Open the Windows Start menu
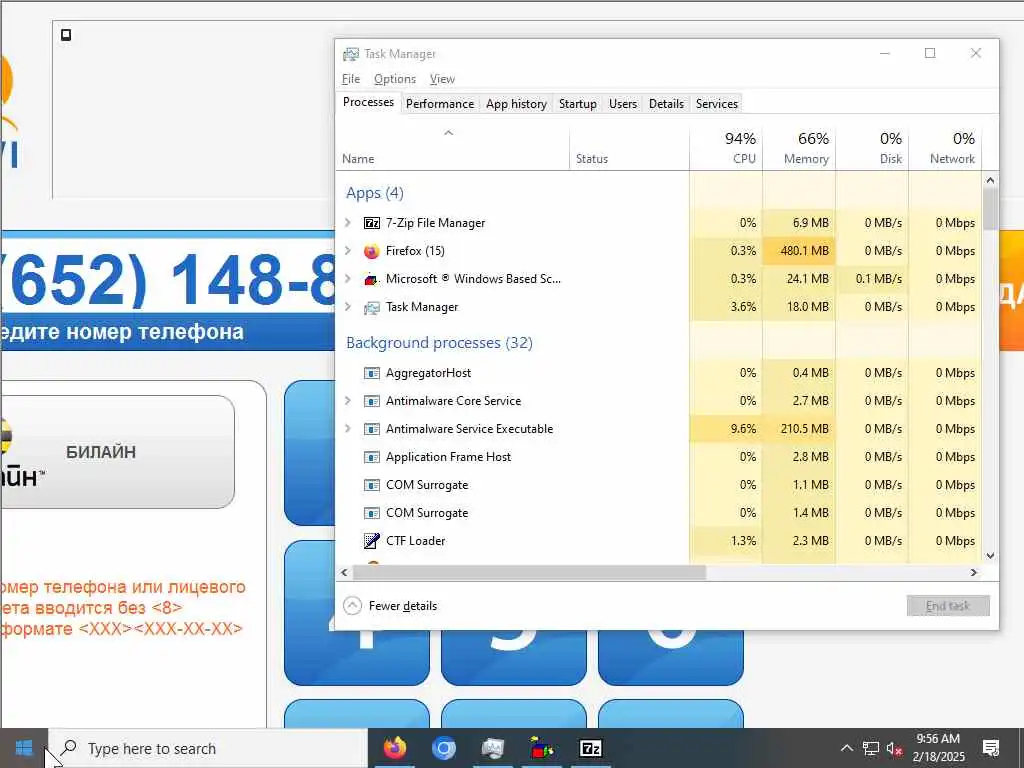This screenshot has height=768, width=1024. click(x=24, y=748)
